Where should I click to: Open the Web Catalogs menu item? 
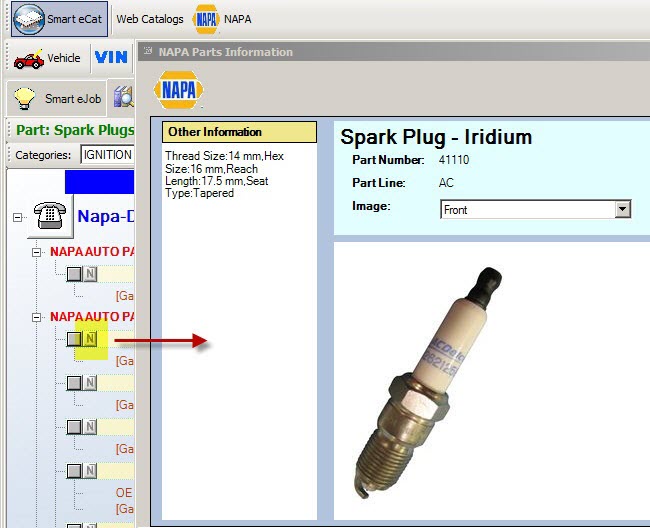coord(150,19)
